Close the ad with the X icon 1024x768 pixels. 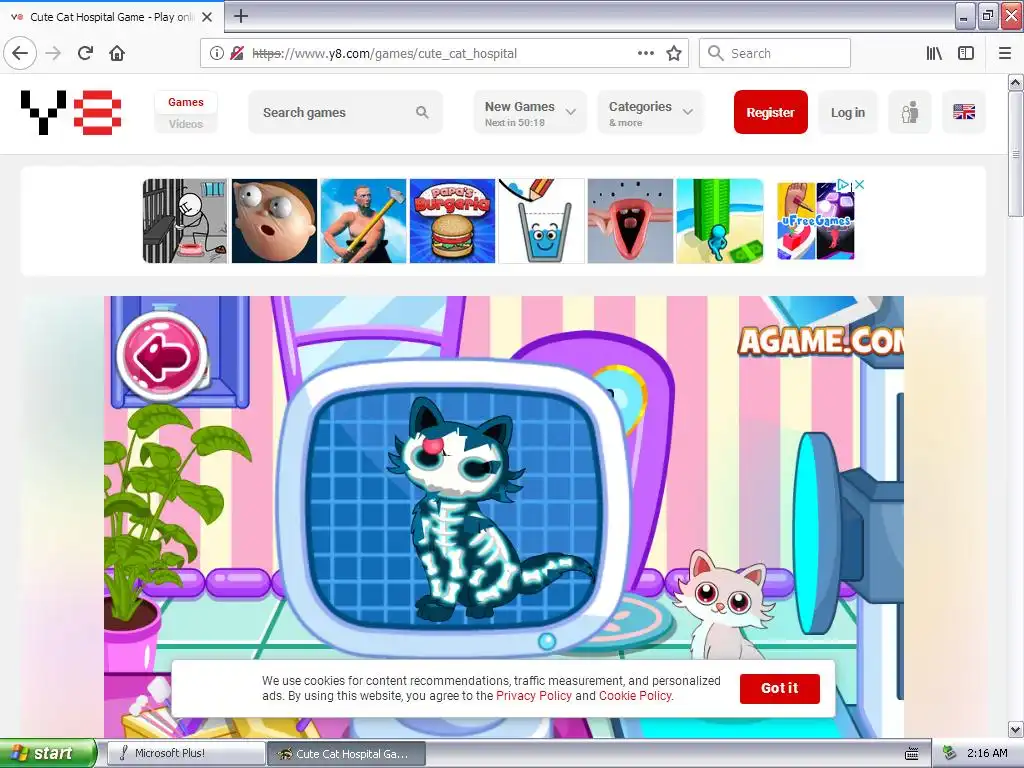860,185
